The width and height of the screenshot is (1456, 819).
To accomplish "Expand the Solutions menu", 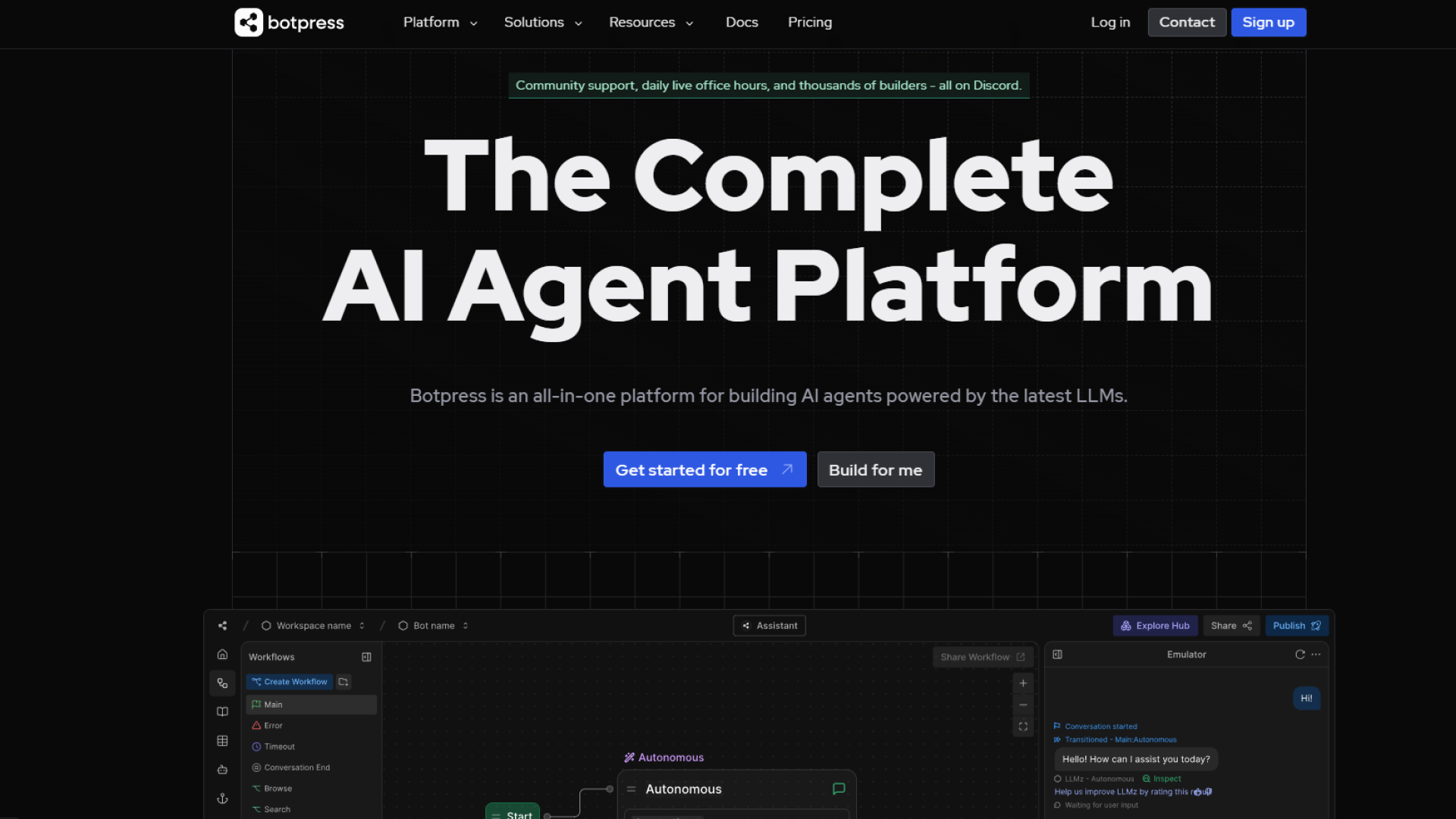I will click(x=543, y=23).
